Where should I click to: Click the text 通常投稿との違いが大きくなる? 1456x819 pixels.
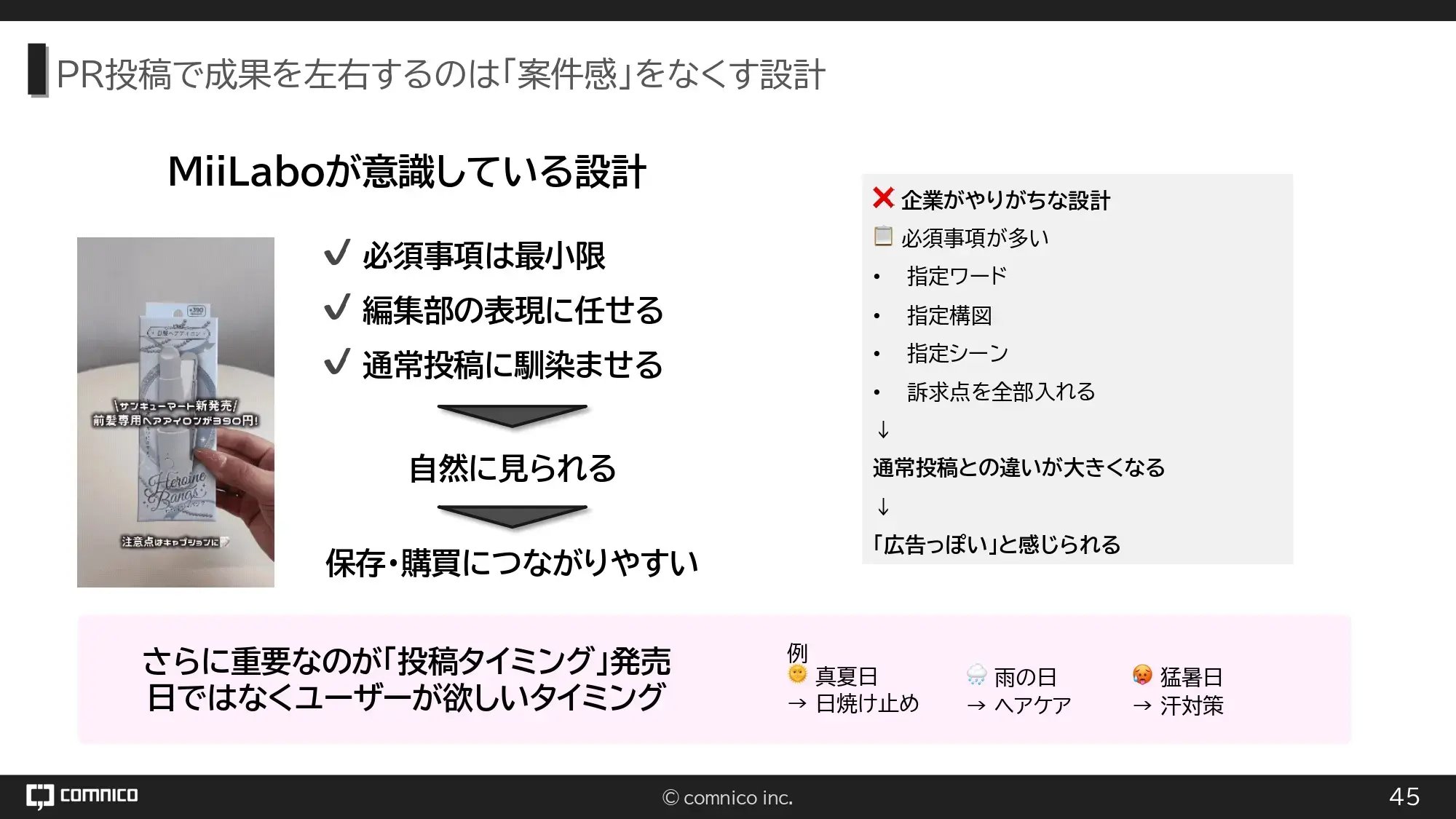coord(1018,467)
